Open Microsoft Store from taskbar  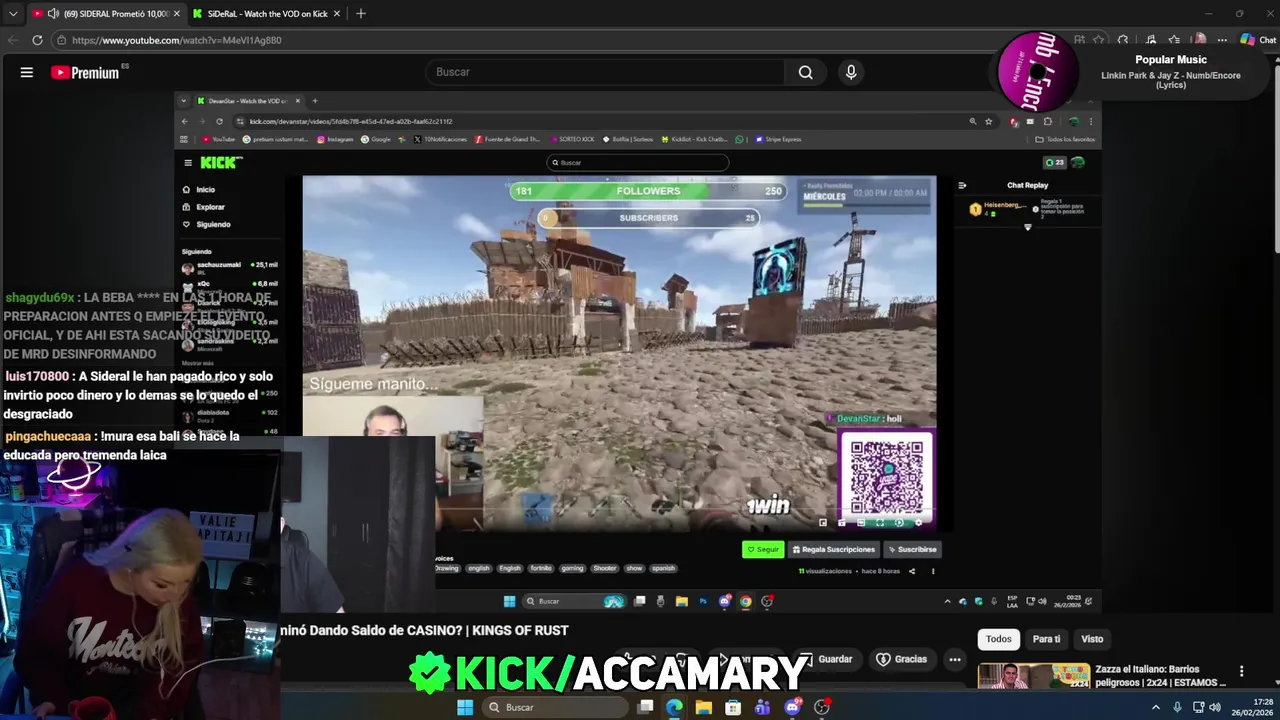[x=733, y=707]
